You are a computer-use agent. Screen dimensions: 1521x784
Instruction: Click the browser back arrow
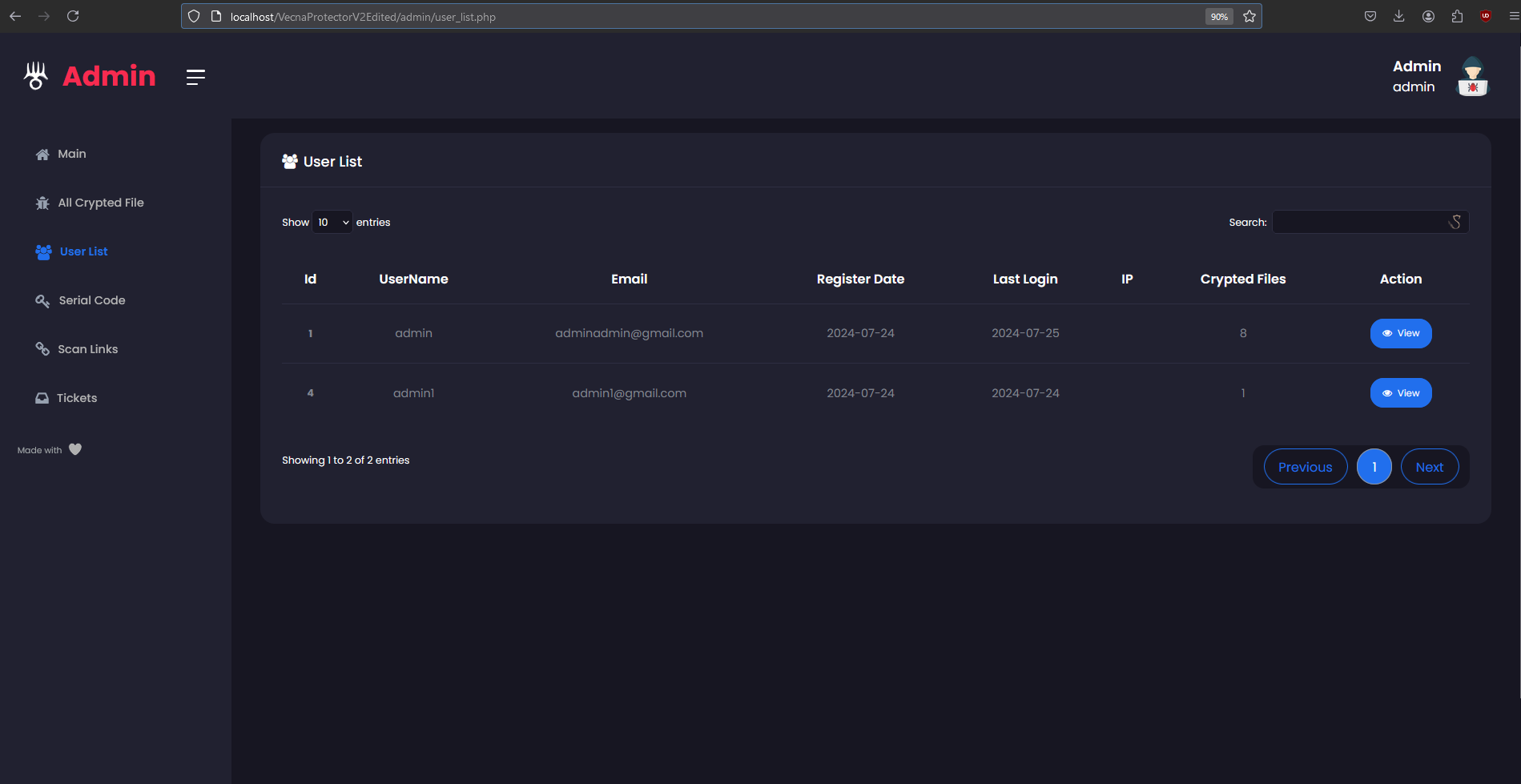pyautogui.click(x=15, y=16)
